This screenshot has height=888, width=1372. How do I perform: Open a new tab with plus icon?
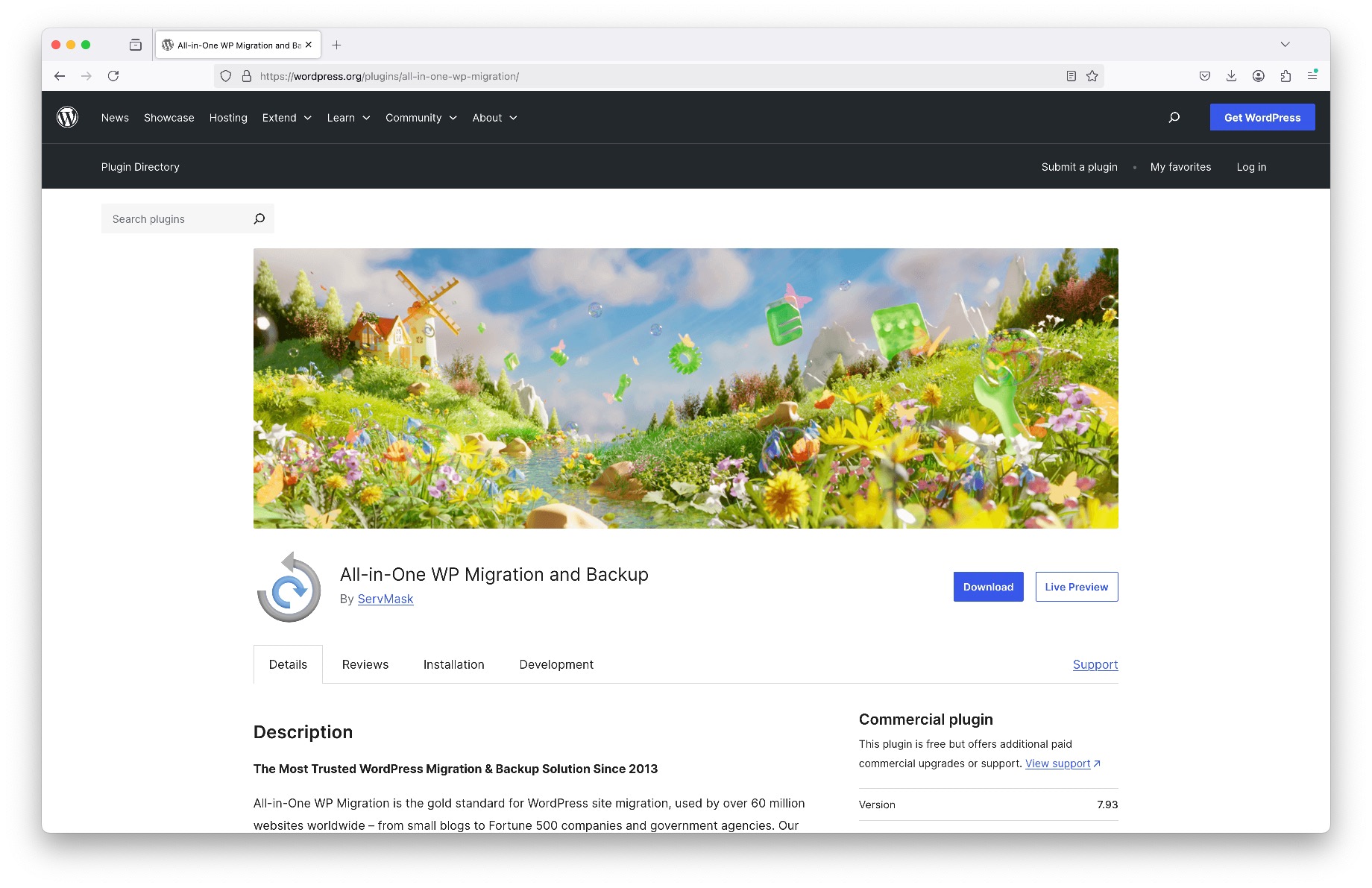coord(336,45)
